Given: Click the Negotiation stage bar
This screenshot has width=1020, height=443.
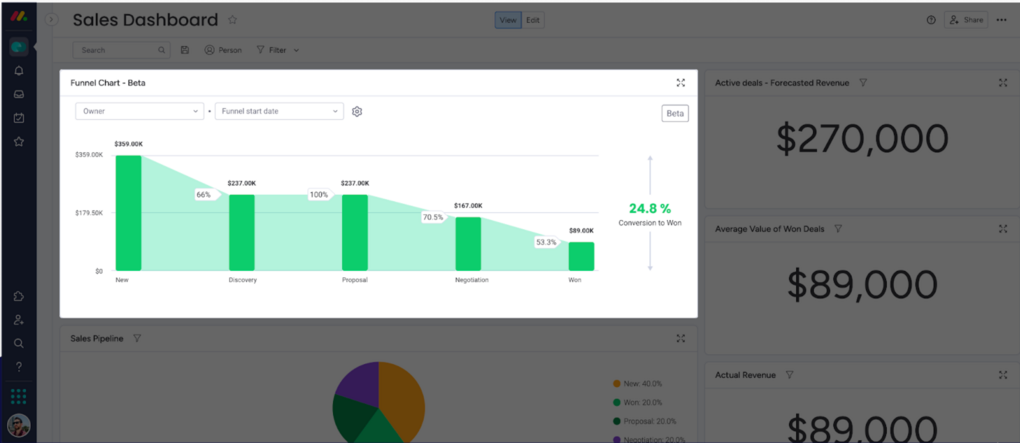Looking at the screenshot, I should [468, 244].
